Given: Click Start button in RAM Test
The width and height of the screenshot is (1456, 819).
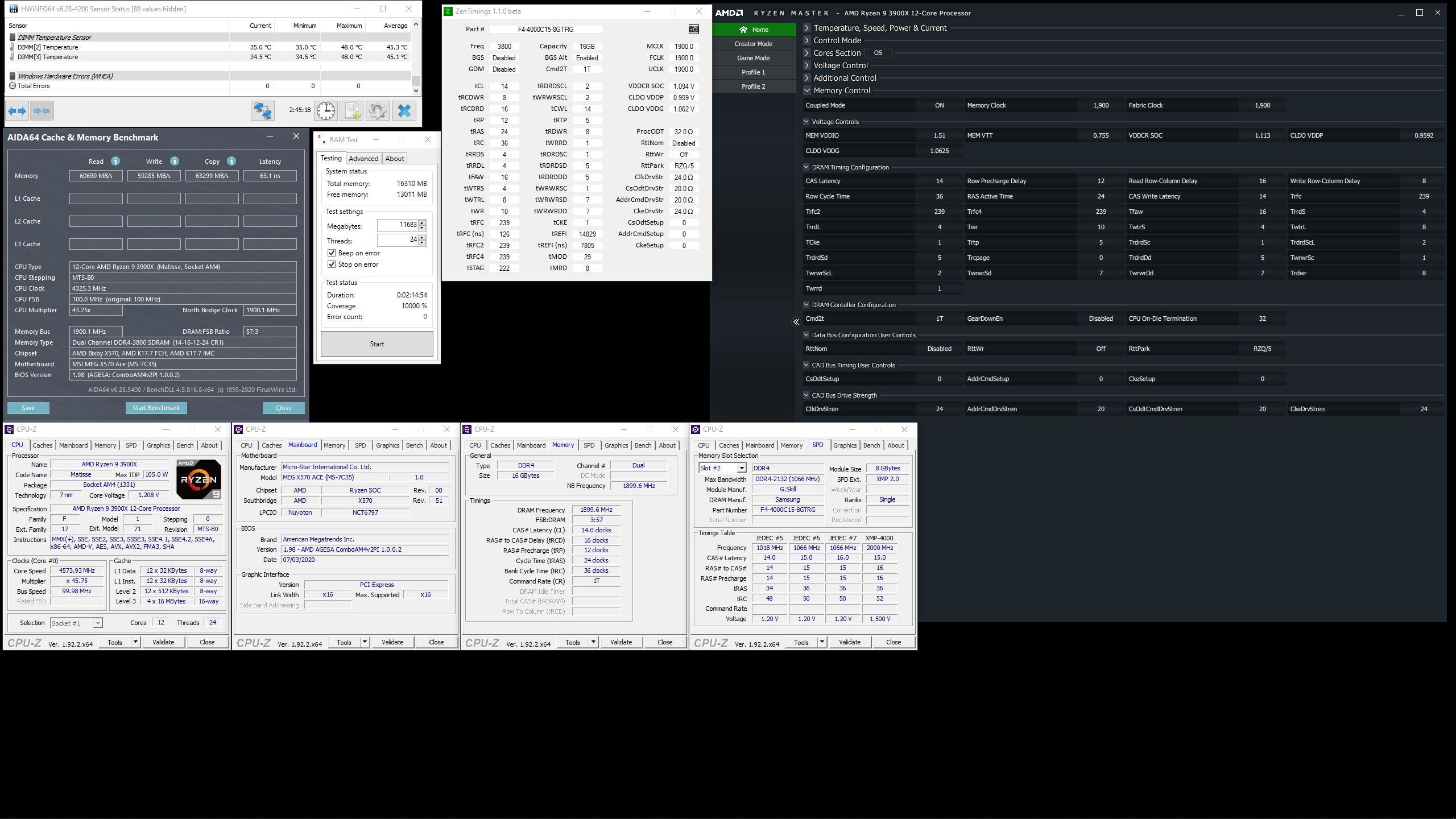Looking at the screenshot, I should click(x=377, y=344).
